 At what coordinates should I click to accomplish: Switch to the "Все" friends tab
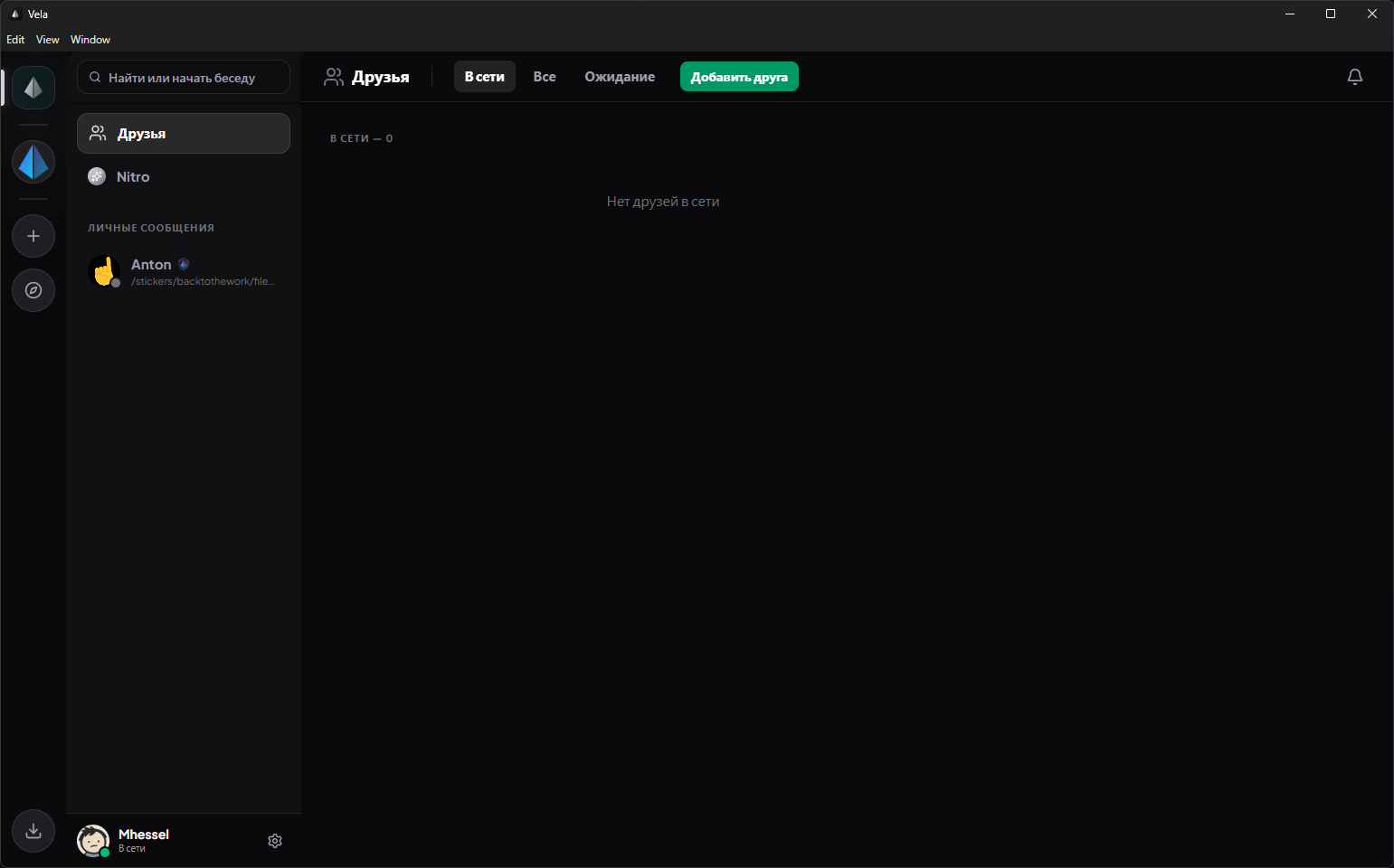[545, 77]
